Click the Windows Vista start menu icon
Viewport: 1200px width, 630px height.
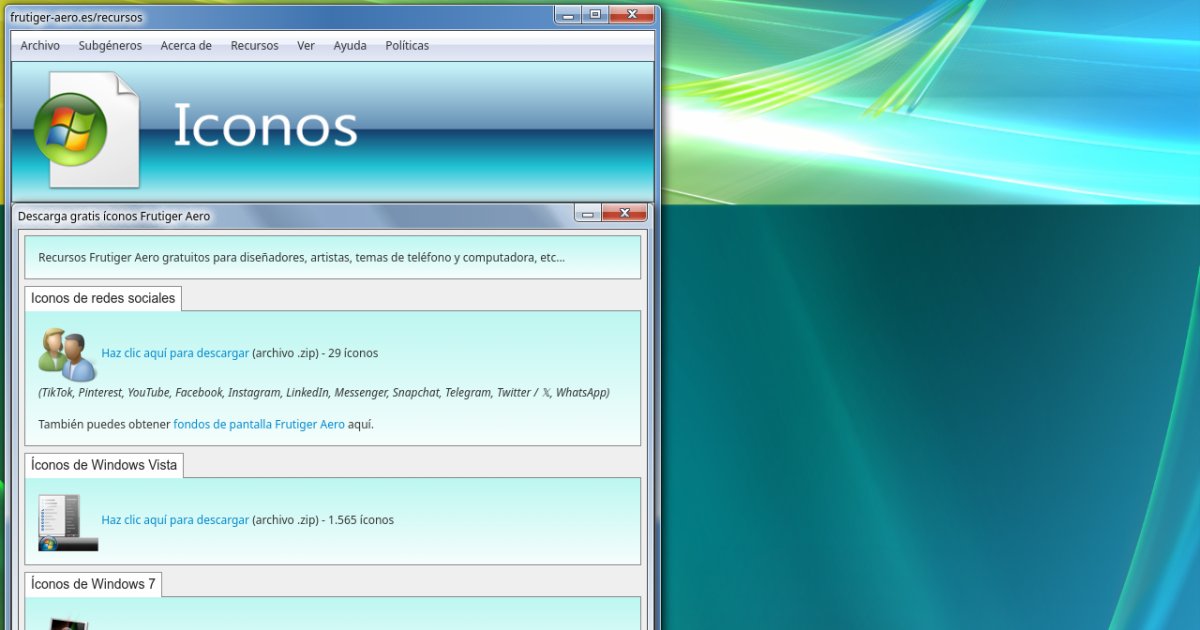68,522
